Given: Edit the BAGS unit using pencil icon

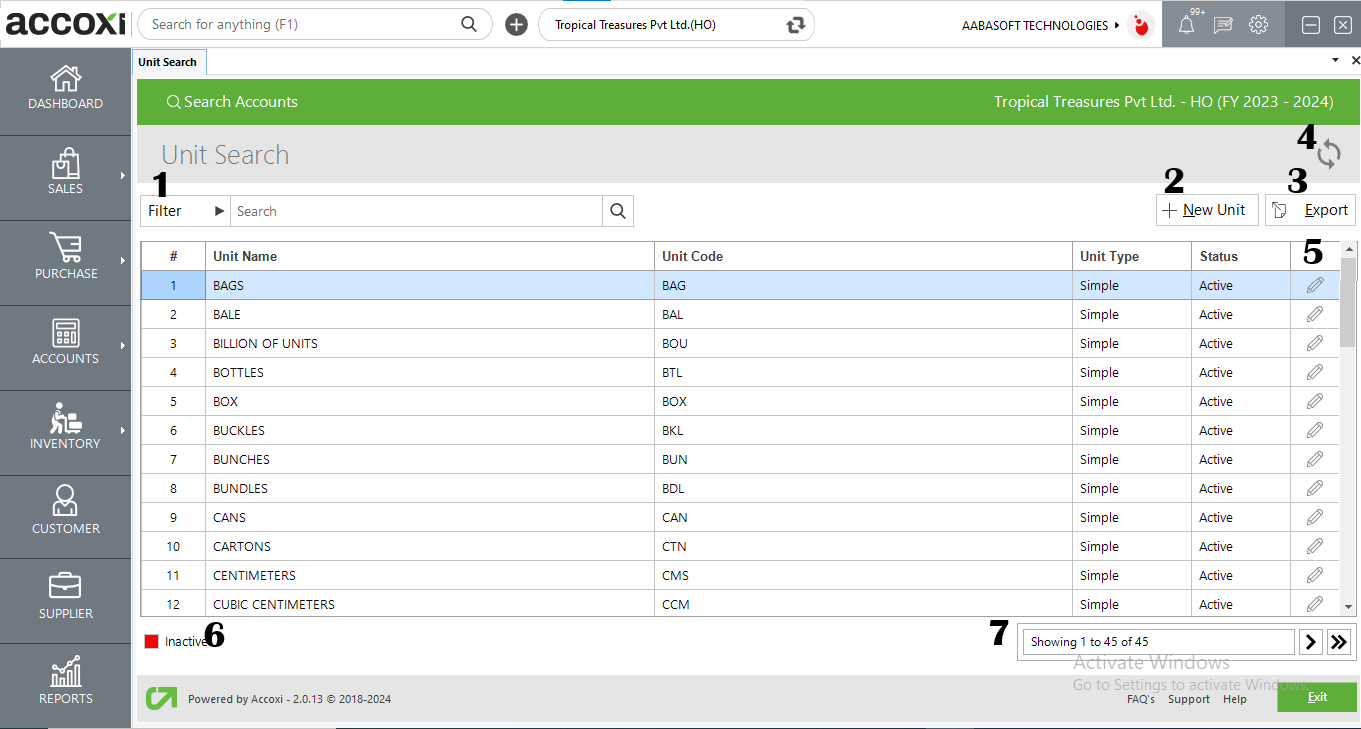Looking at the screenshot, I should [x=1314, y=285].
